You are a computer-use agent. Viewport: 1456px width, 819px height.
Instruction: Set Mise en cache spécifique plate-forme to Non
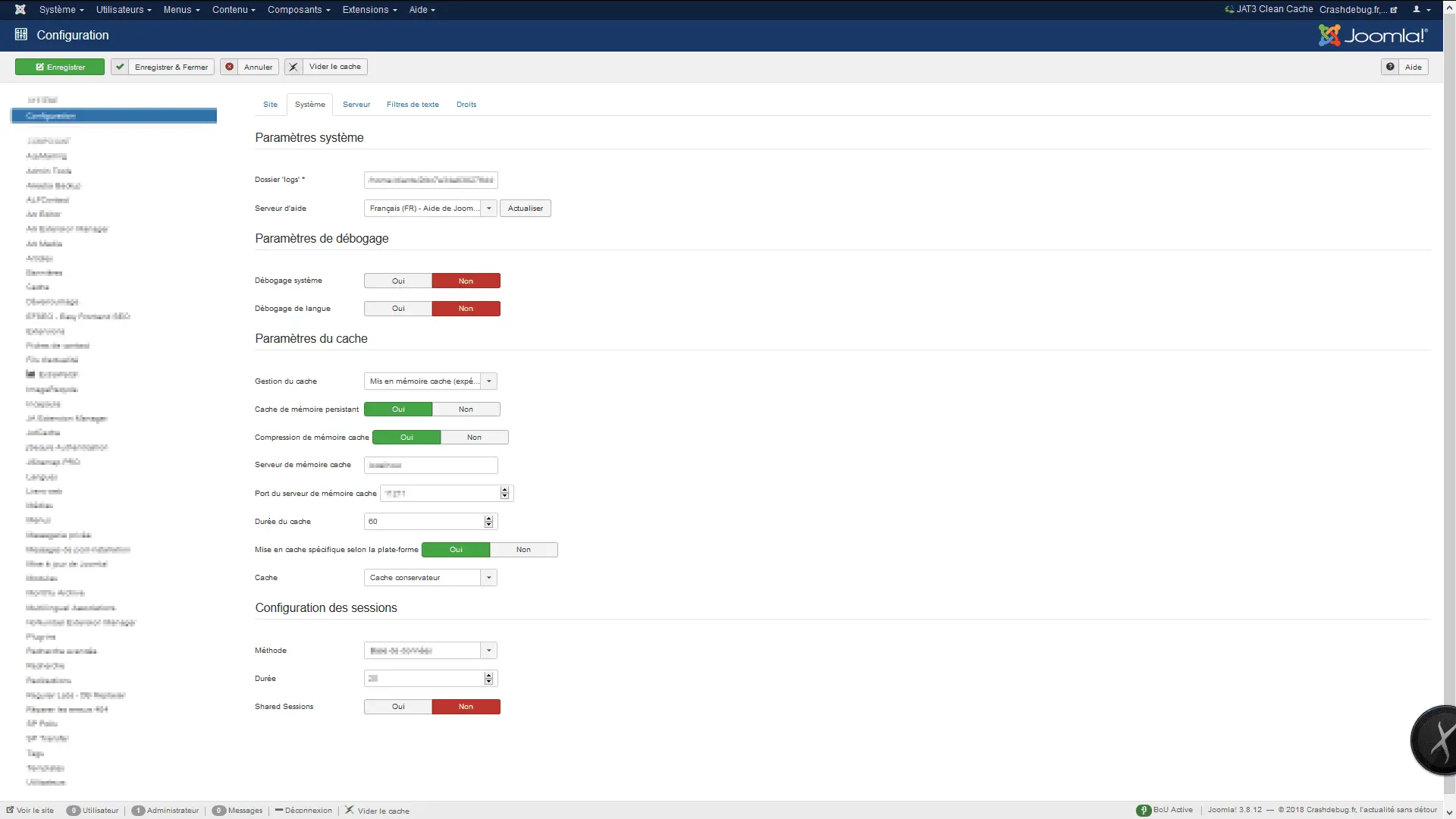point(523,550)
